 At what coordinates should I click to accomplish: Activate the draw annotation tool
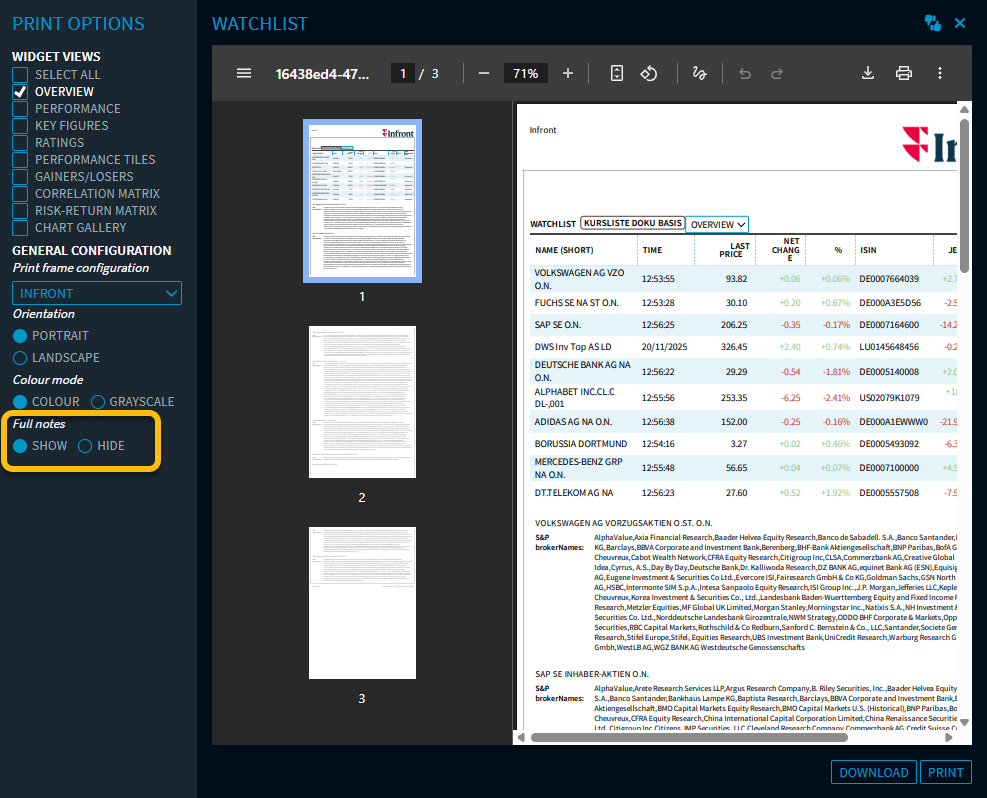[x=699, y=73]
